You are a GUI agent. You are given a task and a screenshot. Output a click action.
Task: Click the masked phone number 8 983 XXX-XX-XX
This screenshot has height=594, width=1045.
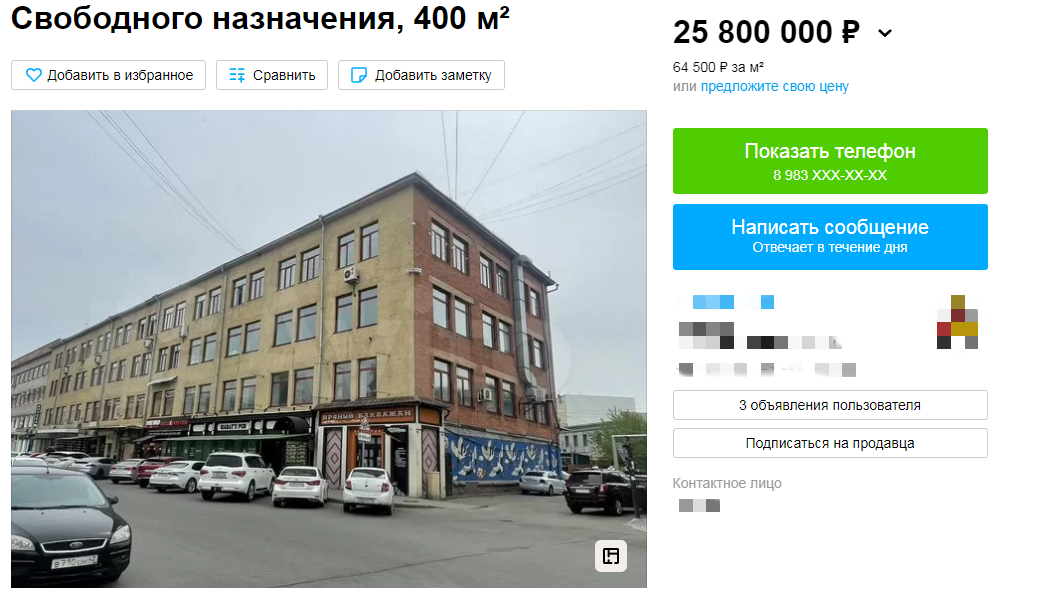pos(830,175)
